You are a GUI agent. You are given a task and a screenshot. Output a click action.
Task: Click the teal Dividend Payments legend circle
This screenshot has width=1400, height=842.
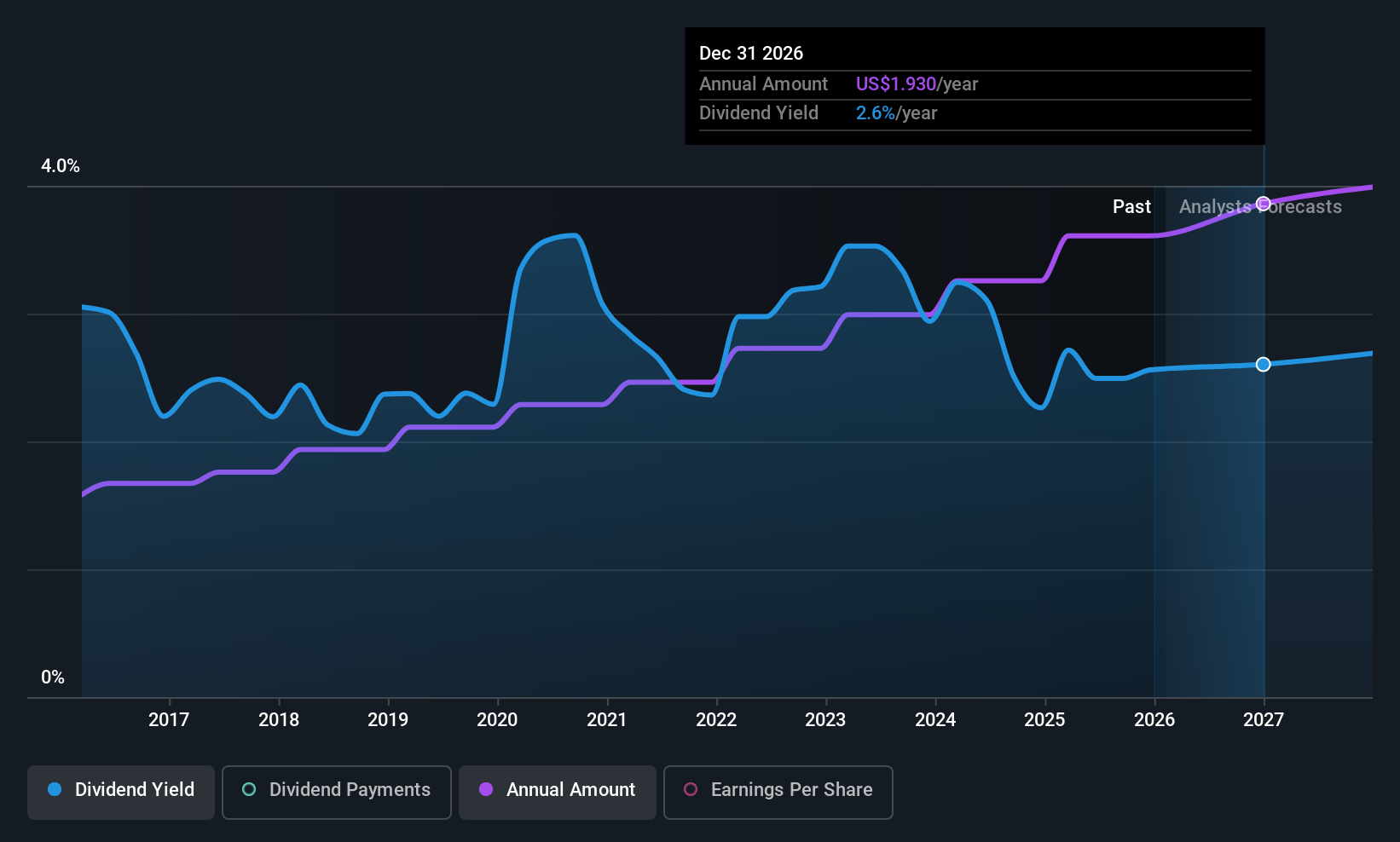249,789
